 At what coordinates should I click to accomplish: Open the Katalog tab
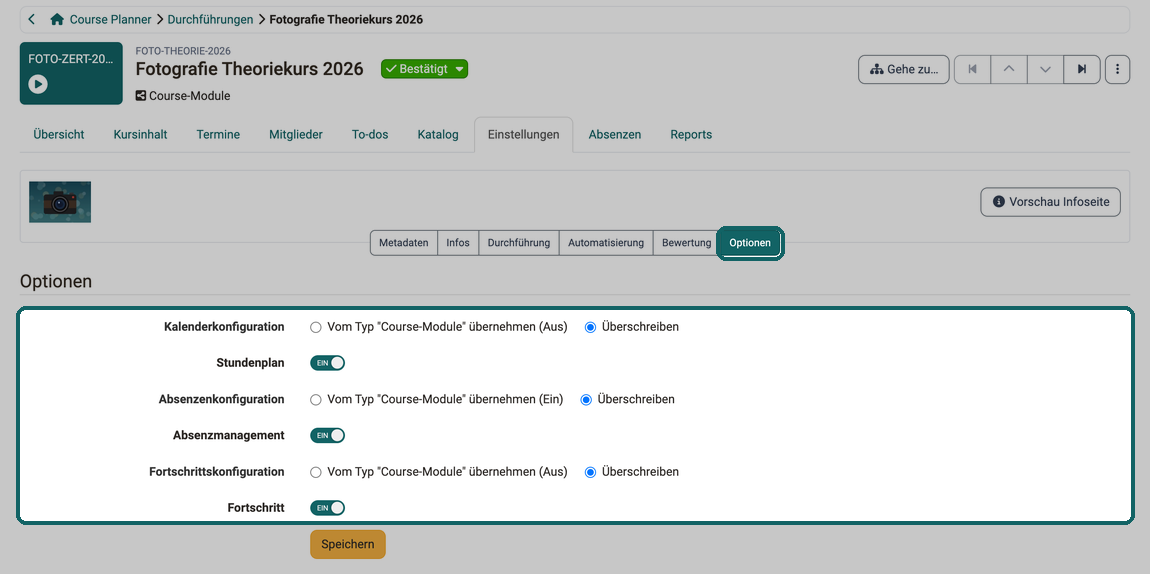pyautogui.click(x=438, y=135)
